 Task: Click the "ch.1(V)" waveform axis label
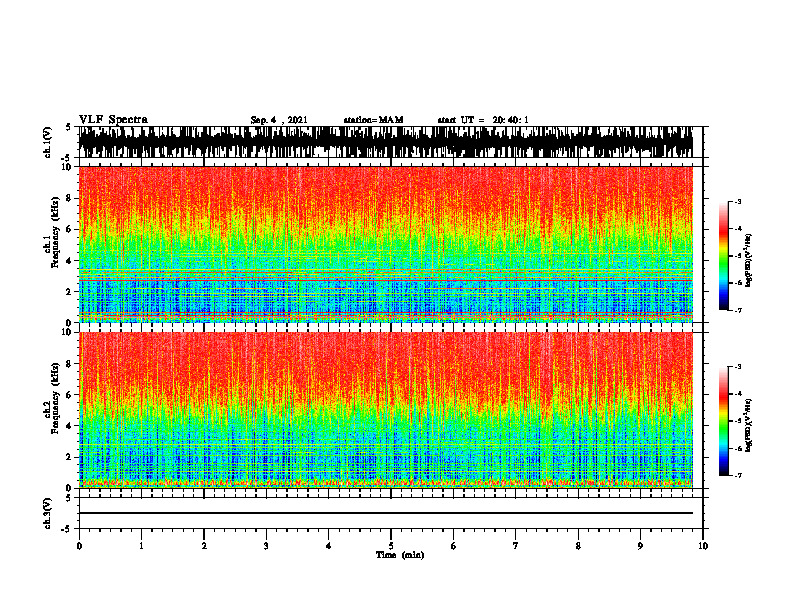(x=48, y=142)
